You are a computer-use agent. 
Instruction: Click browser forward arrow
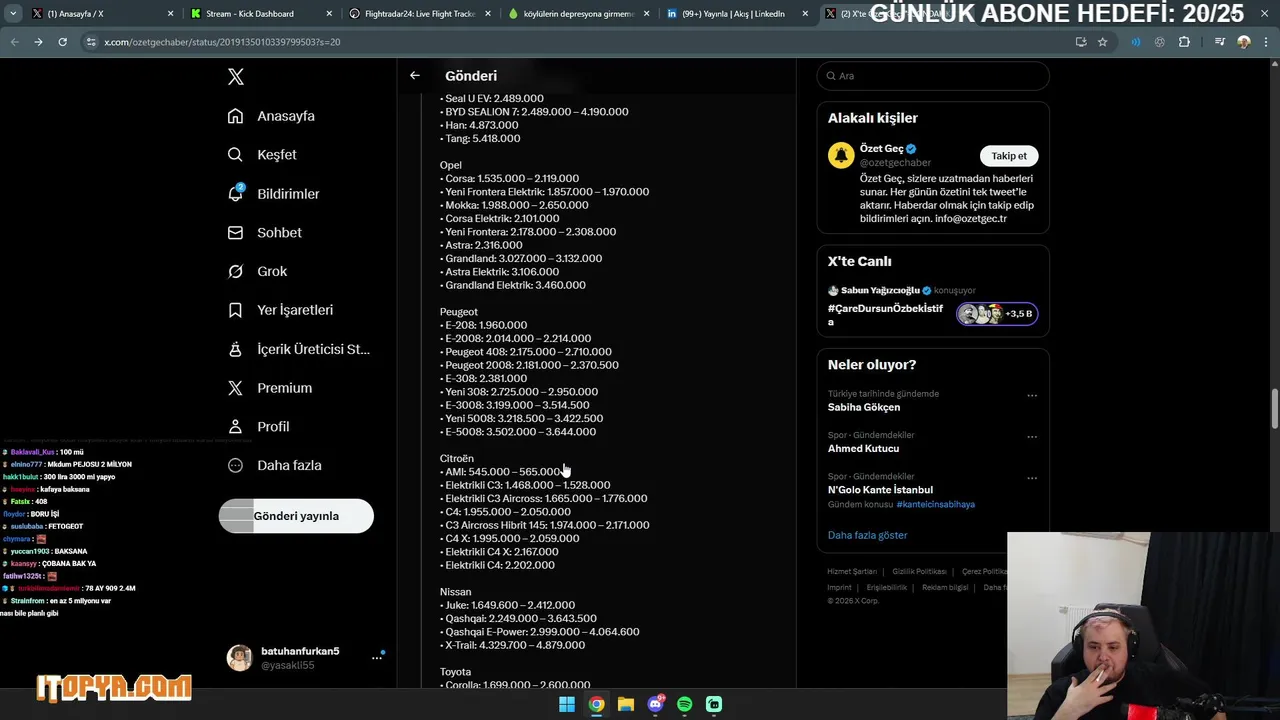point(38,42)
